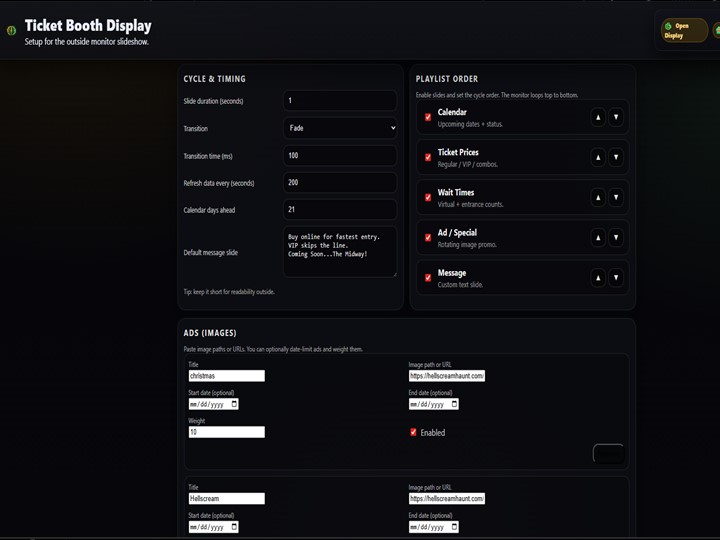Click the Calendar days ahead field

[x=340, y=209]
